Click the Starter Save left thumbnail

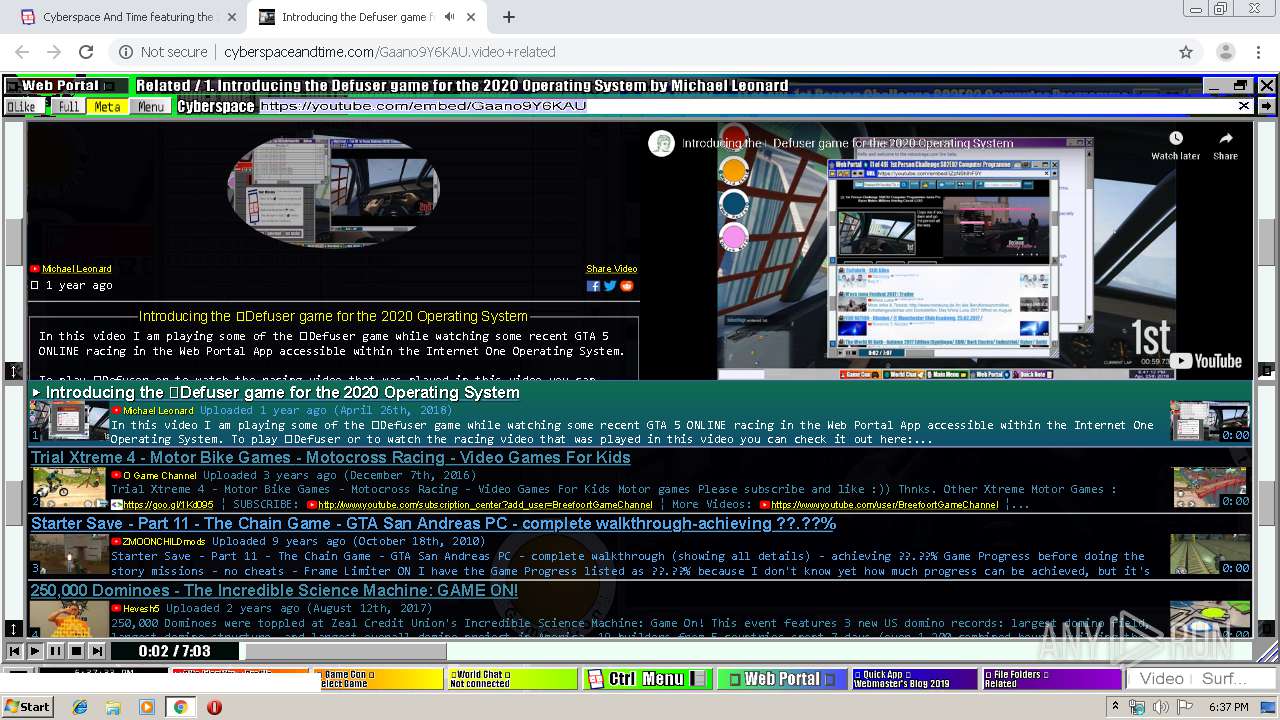point(68,554)
